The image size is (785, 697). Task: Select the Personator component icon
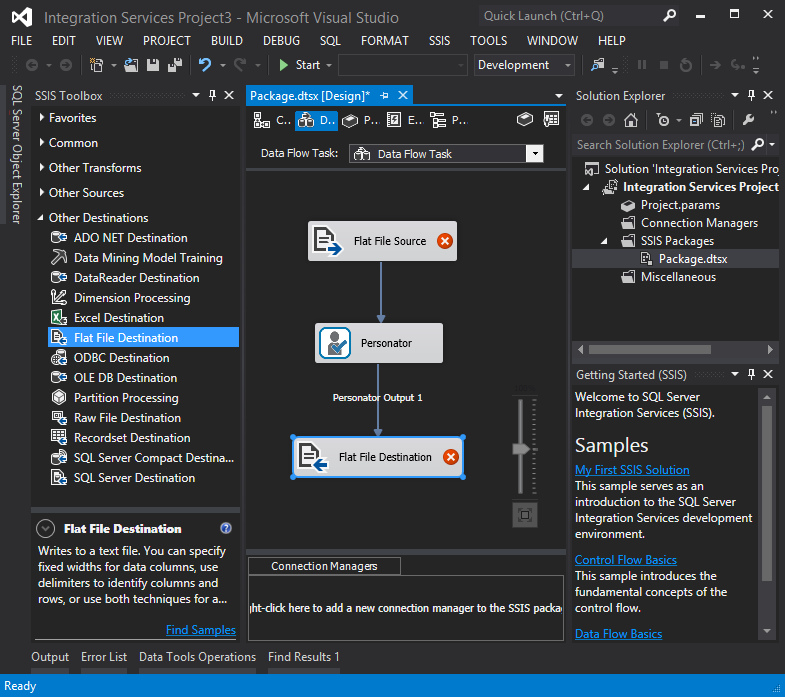(335, 343)
